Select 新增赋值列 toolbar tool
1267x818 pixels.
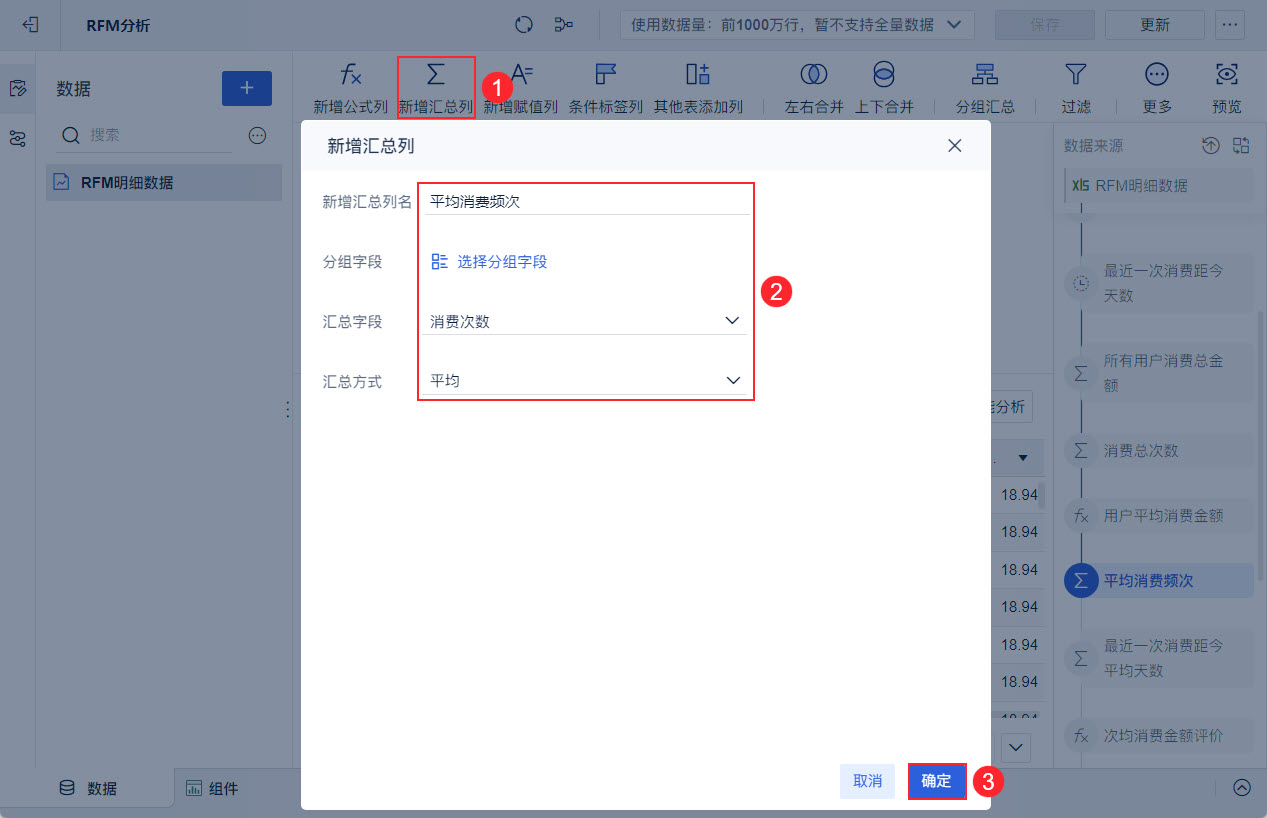[521, 88]
